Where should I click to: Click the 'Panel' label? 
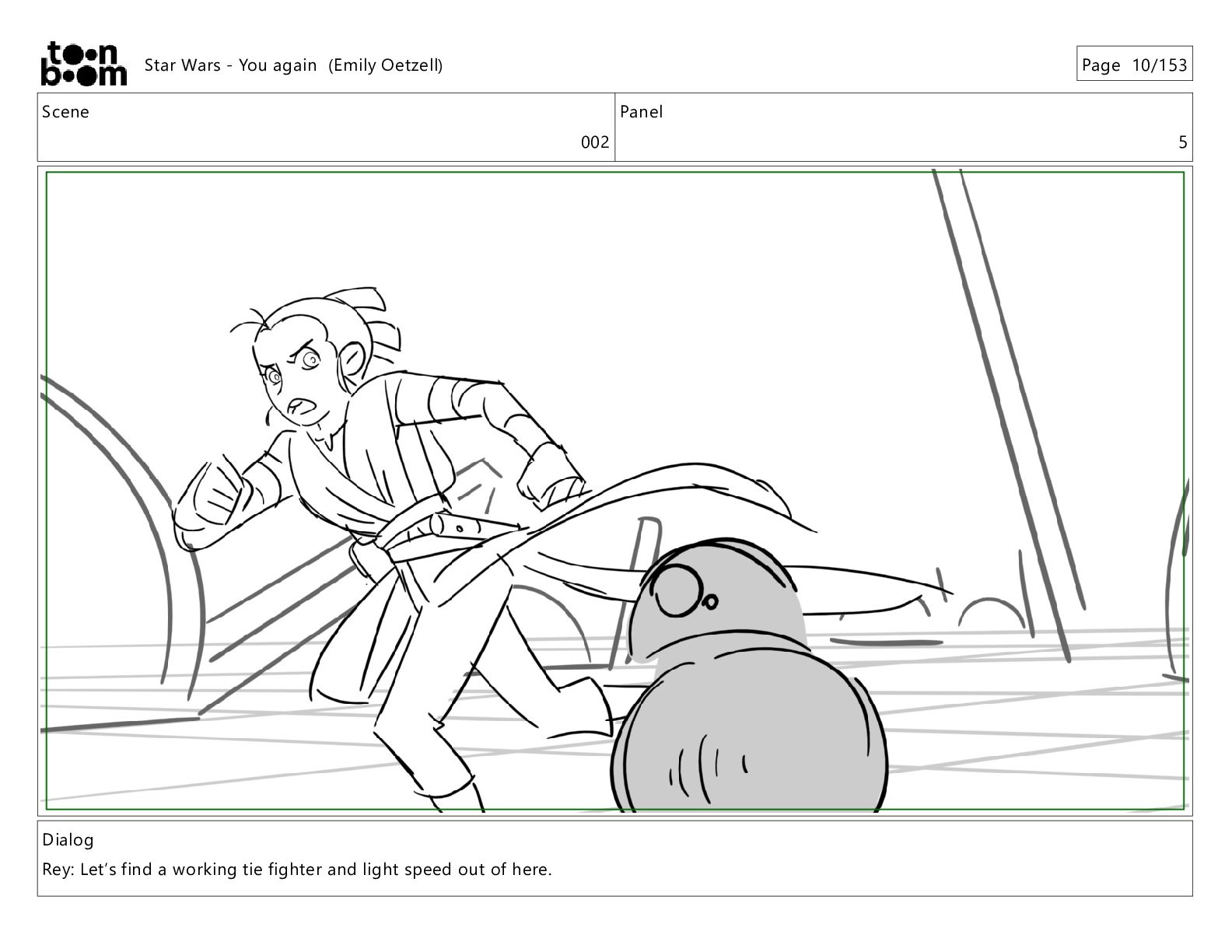point(642,112)
